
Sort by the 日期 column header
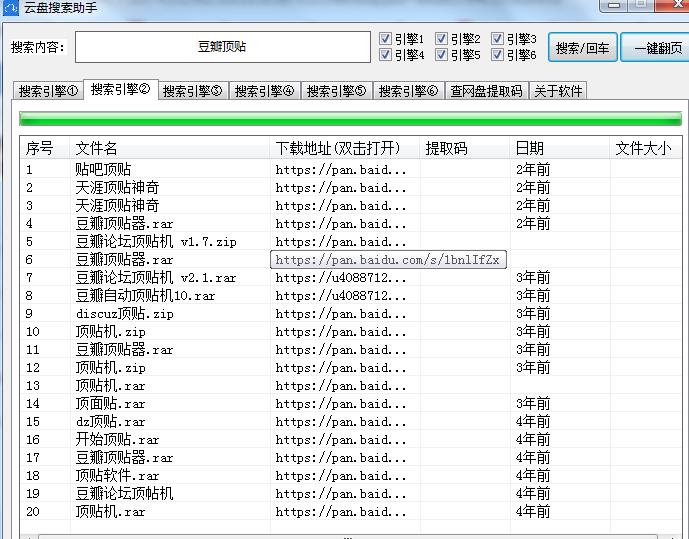pyautogui.click(x=560, y=148)
